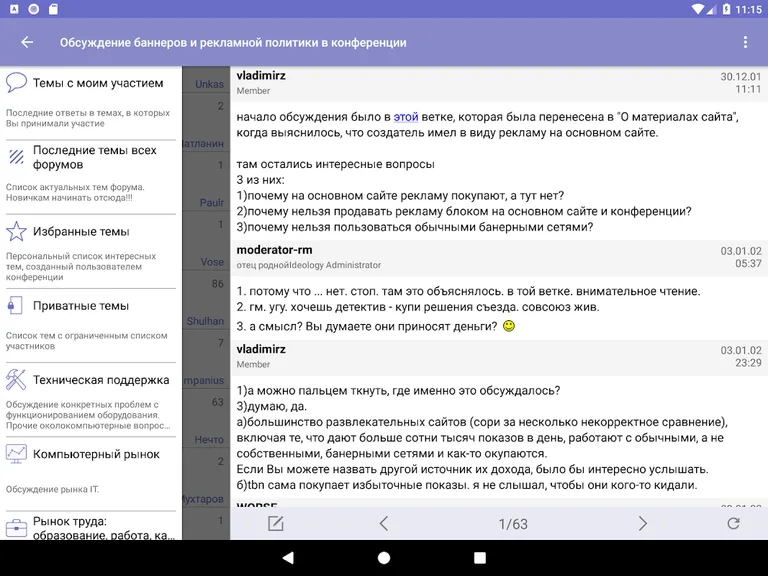Screen dimensions: 768x576
Task: Click moderator's title 'отец роднойIdeology Administrator'
Action: tap(309, 265)
